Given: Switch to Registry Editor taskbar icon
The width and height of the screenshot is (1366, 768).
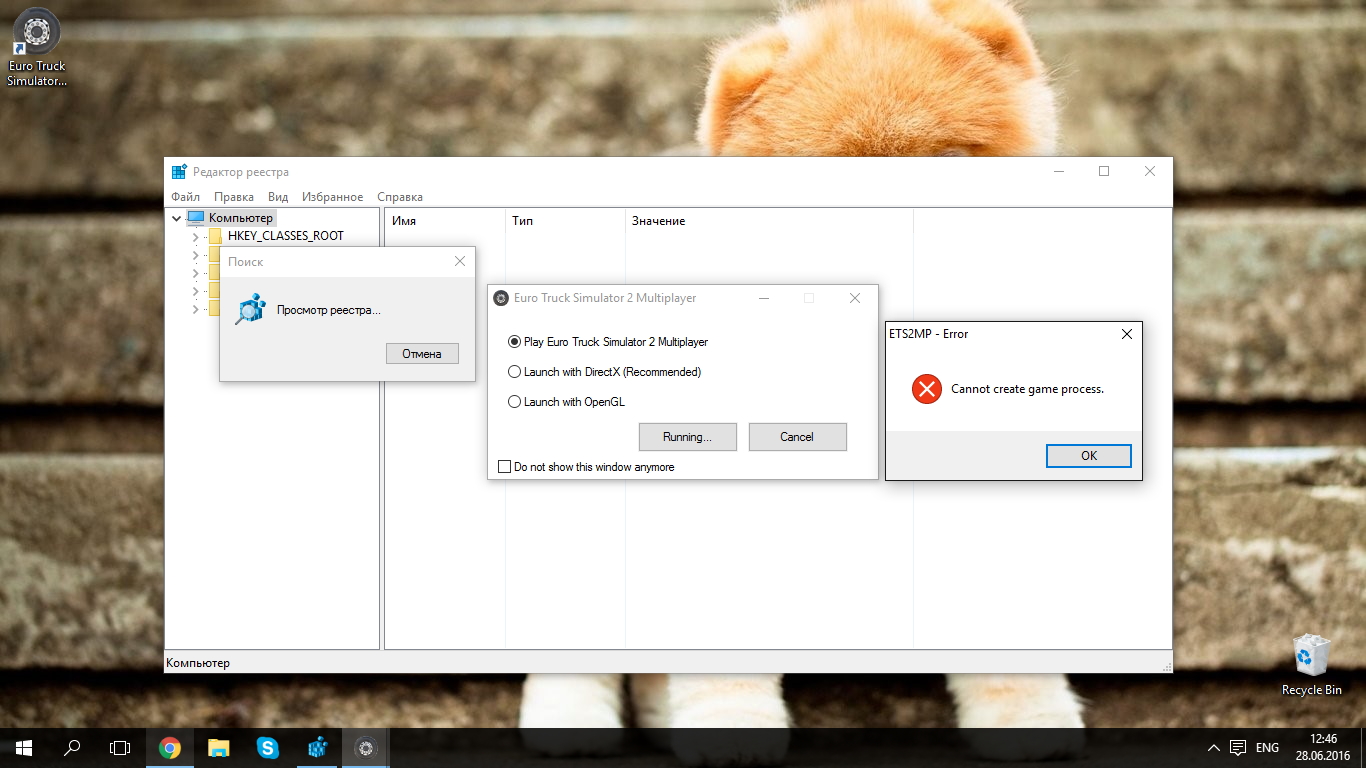Looking at the screenshot, I should [317, 747].
